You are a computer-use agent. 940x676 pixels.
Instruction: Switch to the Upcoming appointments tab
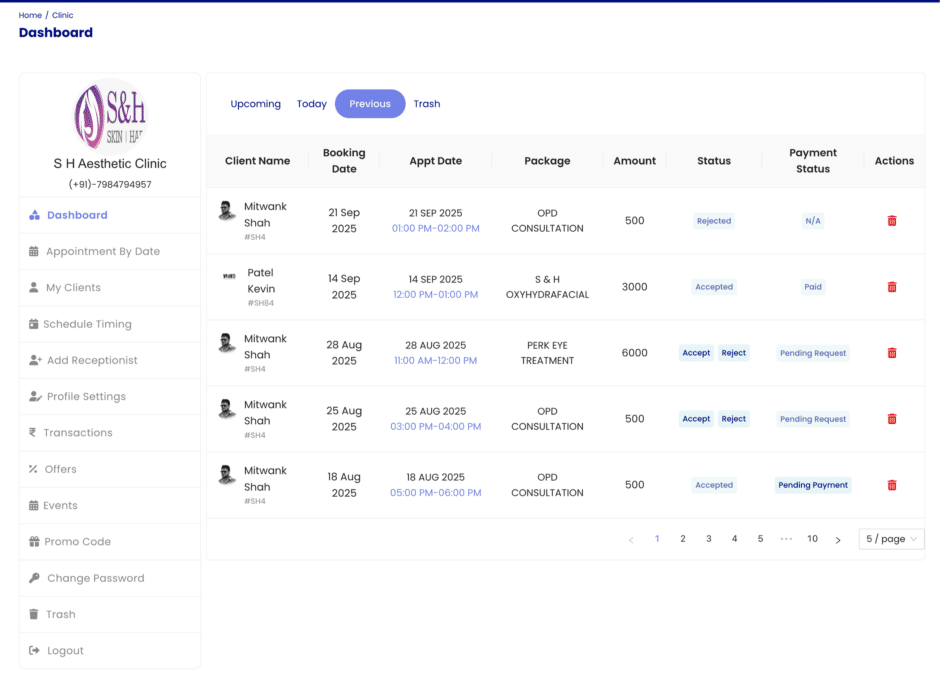255,103
